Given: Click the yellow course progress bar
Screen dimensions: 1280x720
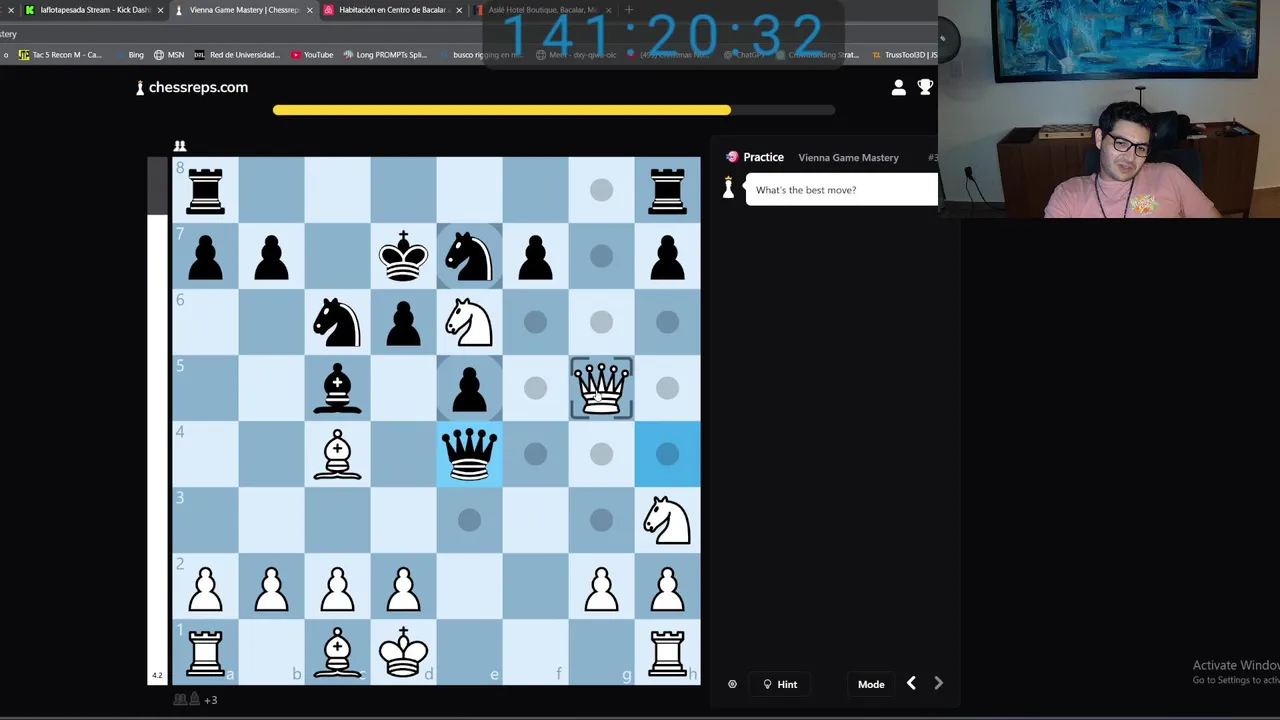Looking at the screenshot, I should click(x=501, y=110).
